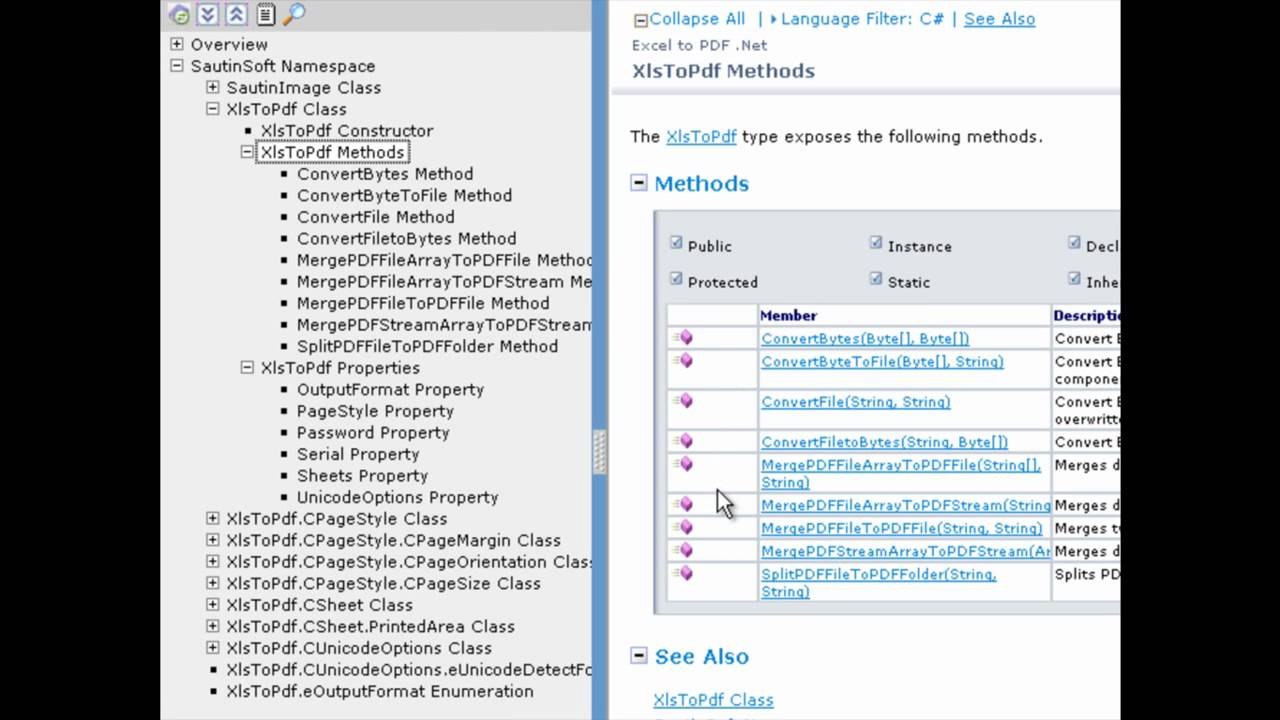Screen dimensions: 1280x720
Task: Open ConvertFiletoBytes(String, Byte[]) link
Action: point(884,441)
